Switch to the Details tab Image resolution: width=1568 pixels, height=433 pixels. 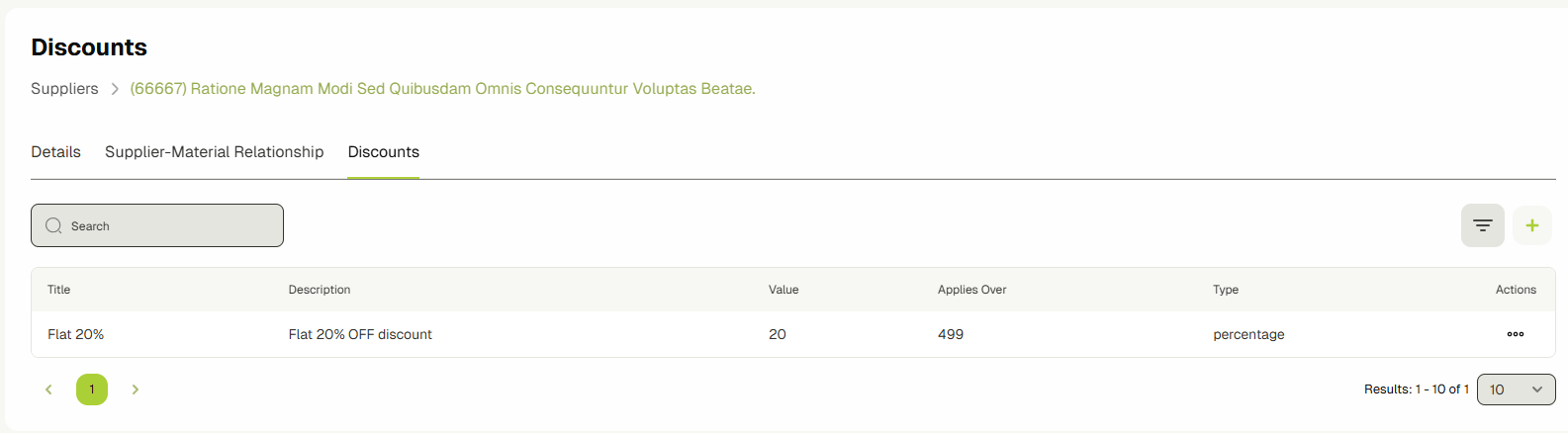click(x=55, y=152)
